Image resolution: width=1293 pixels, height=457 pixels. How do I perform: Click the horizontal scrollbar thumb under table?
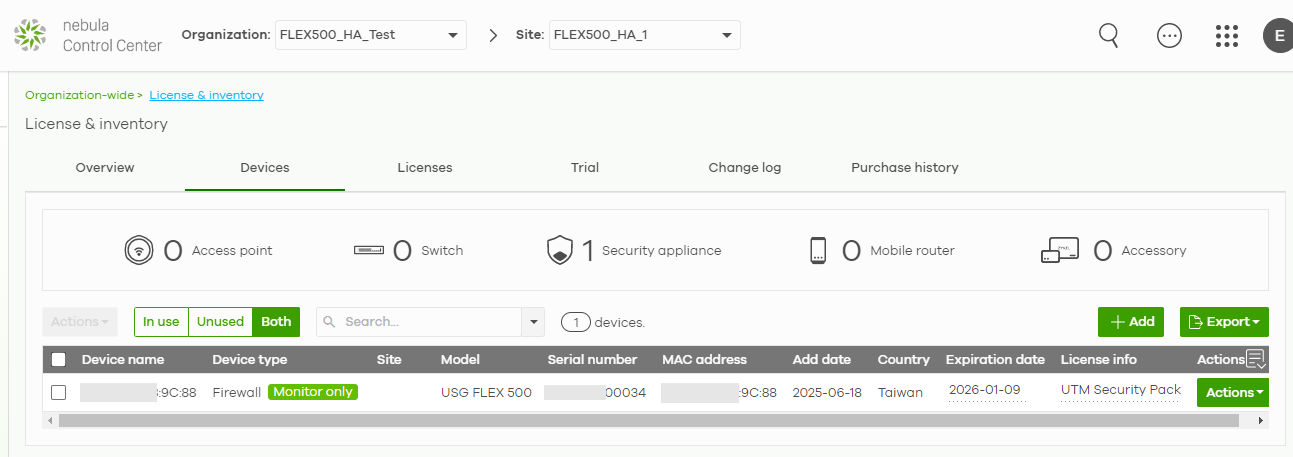648,421
